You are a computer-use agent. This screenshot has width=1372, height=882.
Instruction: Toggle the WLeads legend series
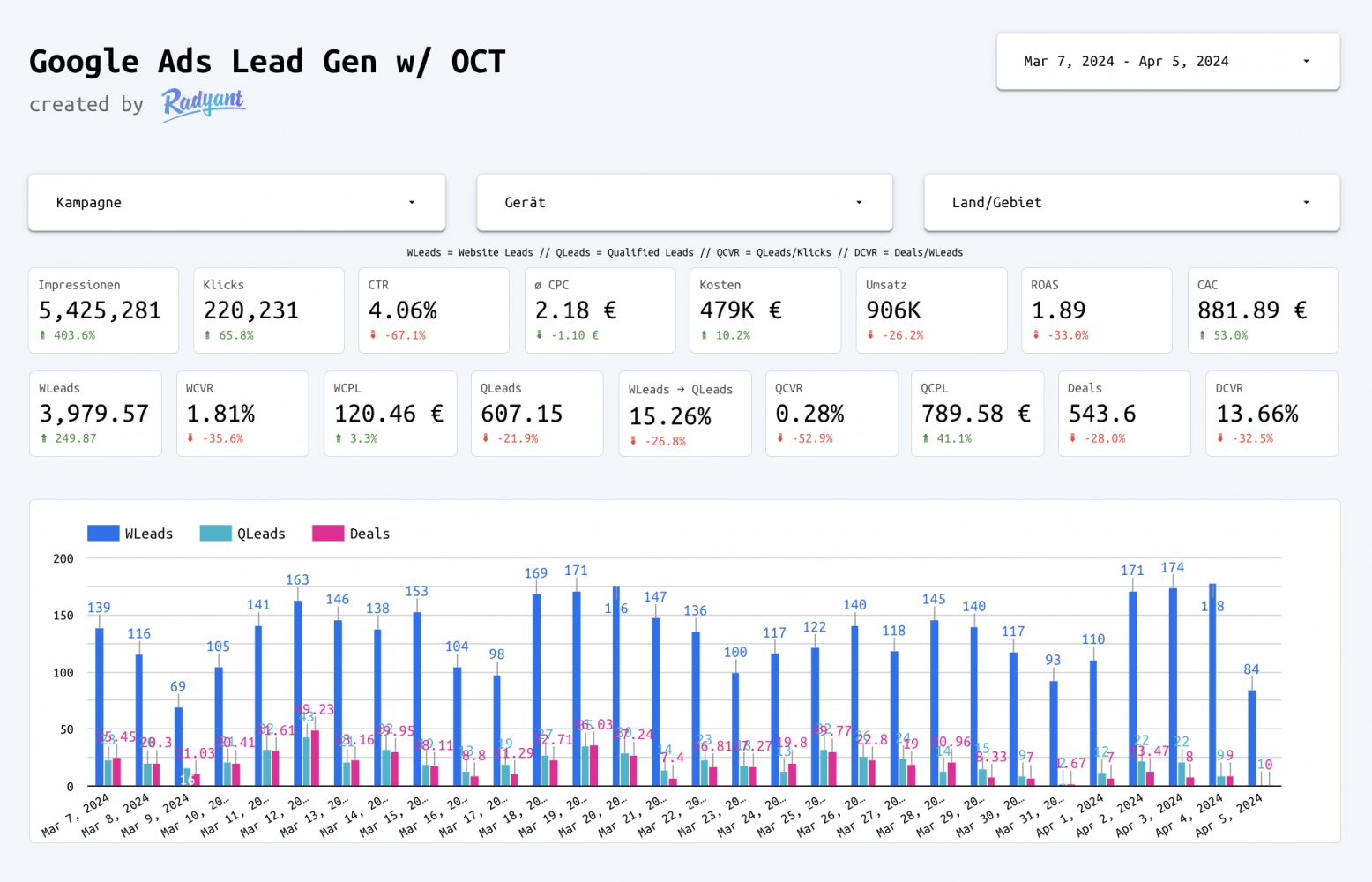click(x=130, y=534)
